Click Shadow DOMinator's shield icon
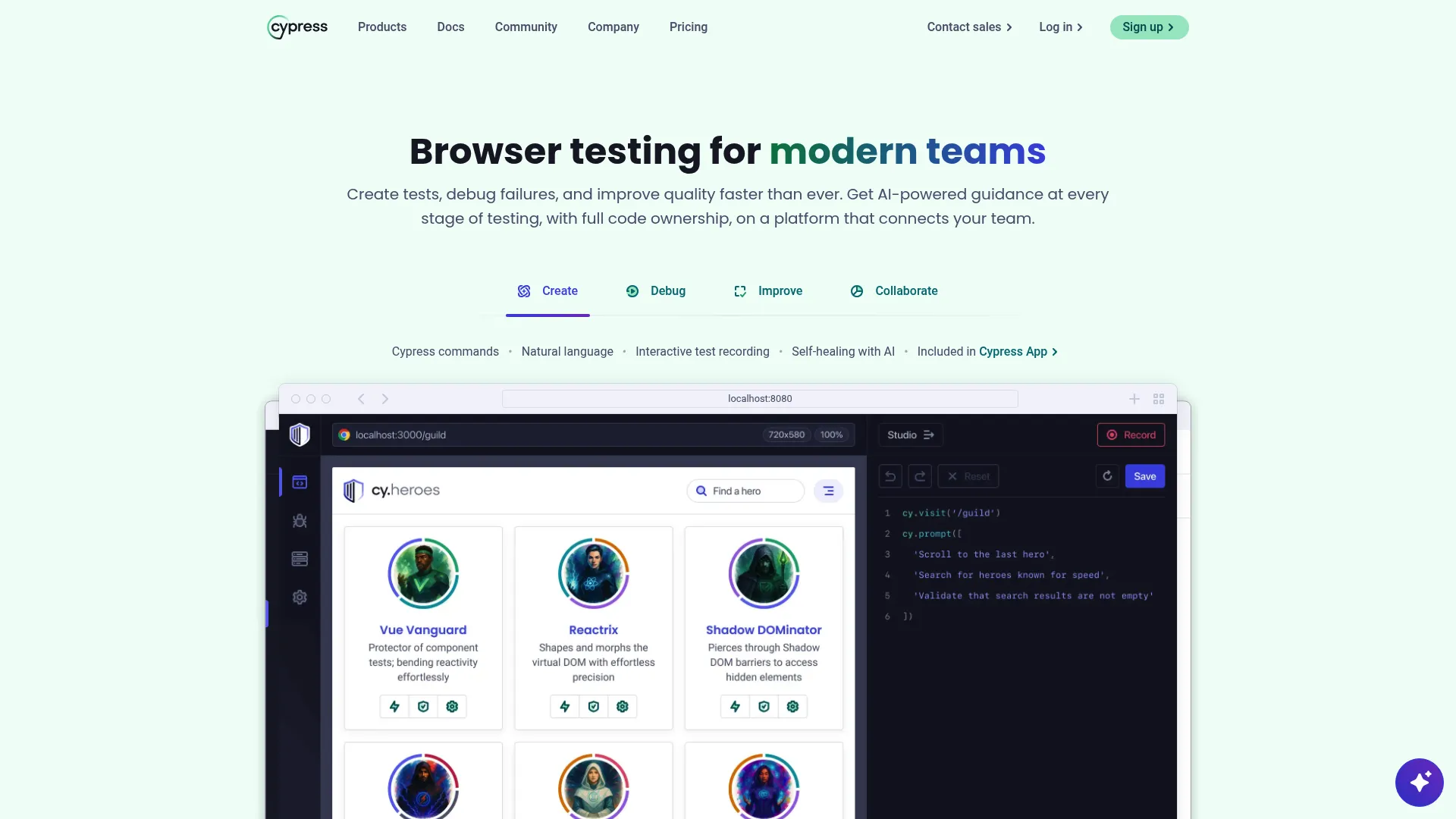 [764, 707]
